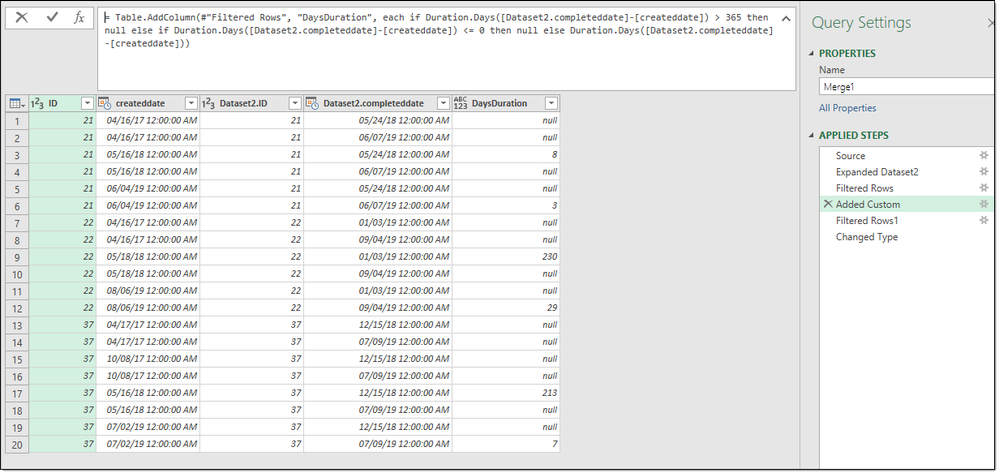Edit the query Name field Merge1

[908, 87]
